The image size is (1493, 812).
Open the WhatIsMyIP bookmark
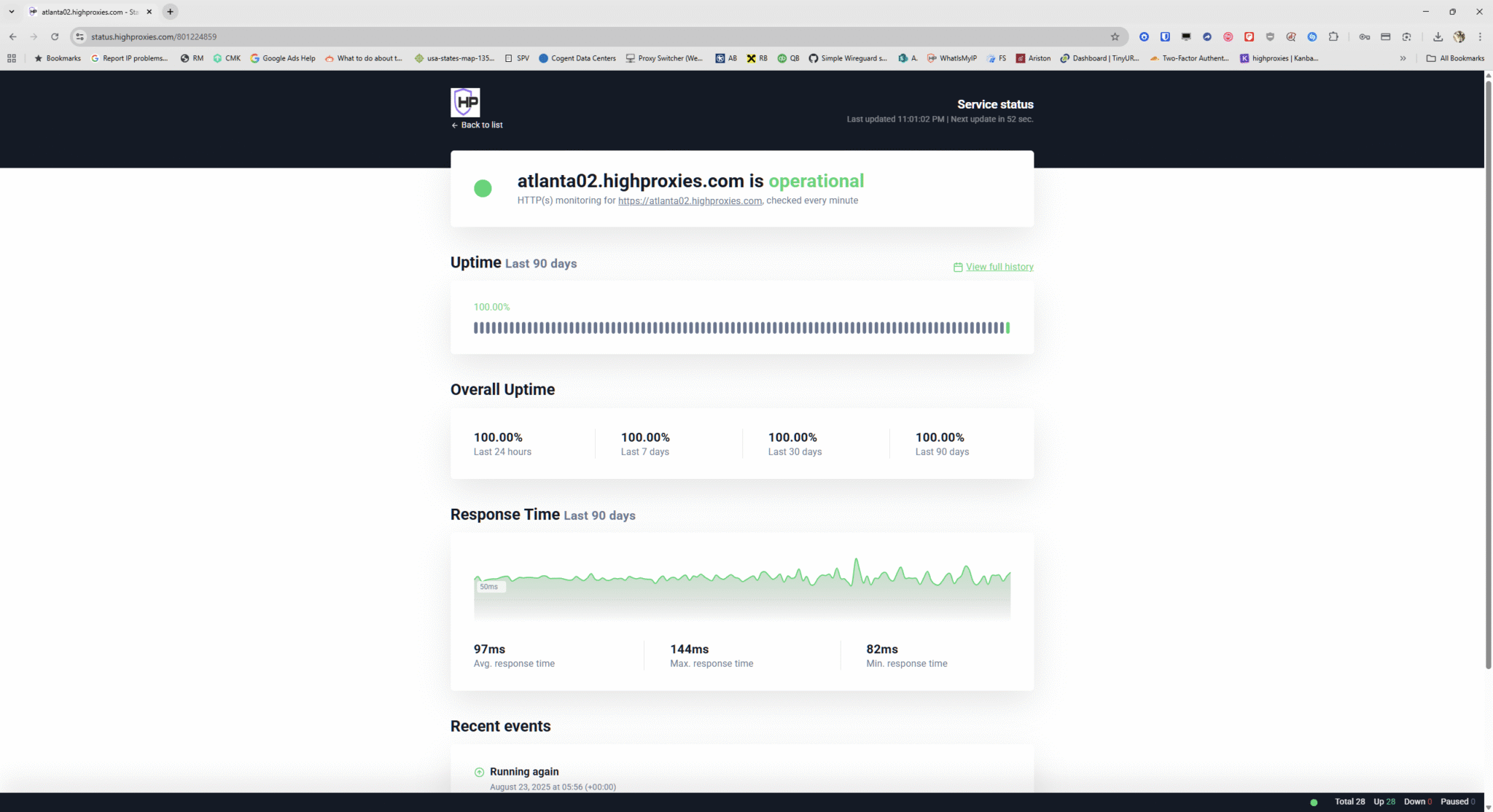pyautogui.click(x=952, y=58)
